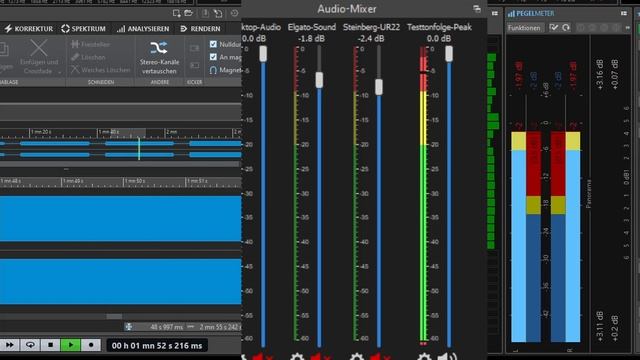Click the upper Kicker nudge icon
Screen dimensions: 640x360
(x=195, y=48)
